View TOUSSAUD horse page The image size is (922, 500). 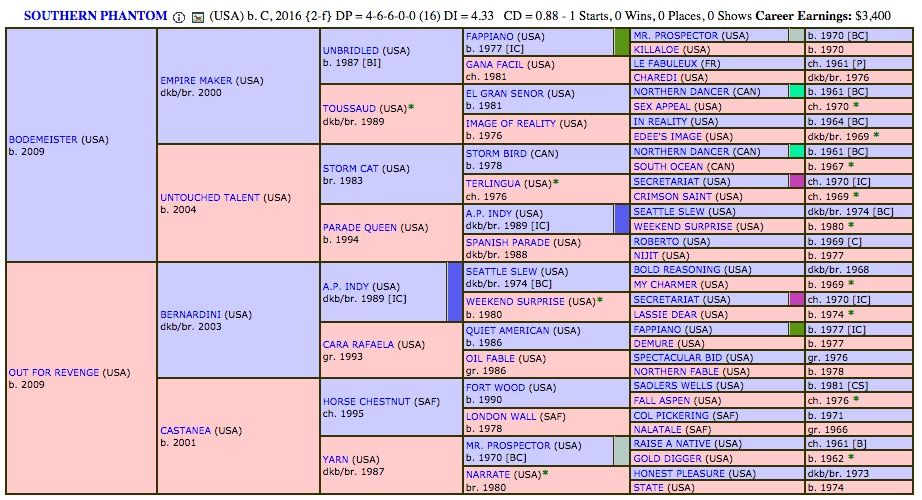tap(349, 109)
